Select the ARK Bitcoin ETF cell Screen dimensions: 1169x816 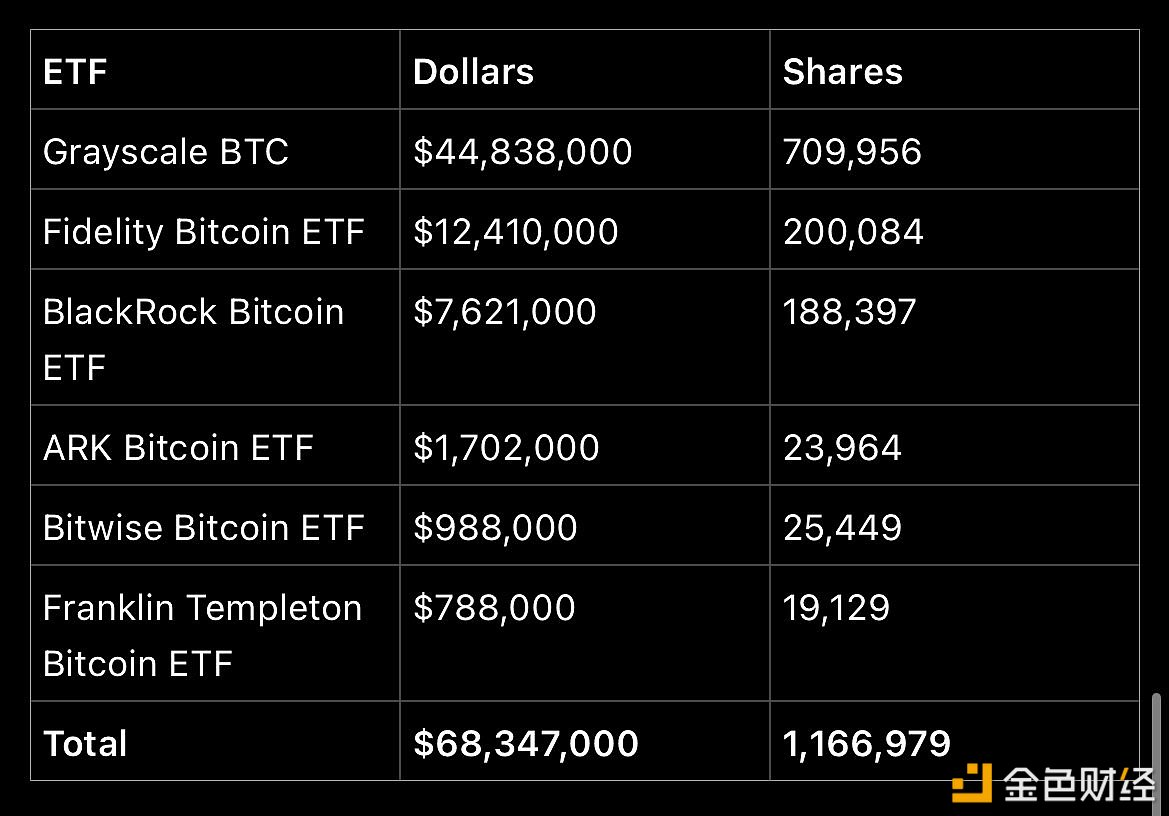(x=178, y=448)
